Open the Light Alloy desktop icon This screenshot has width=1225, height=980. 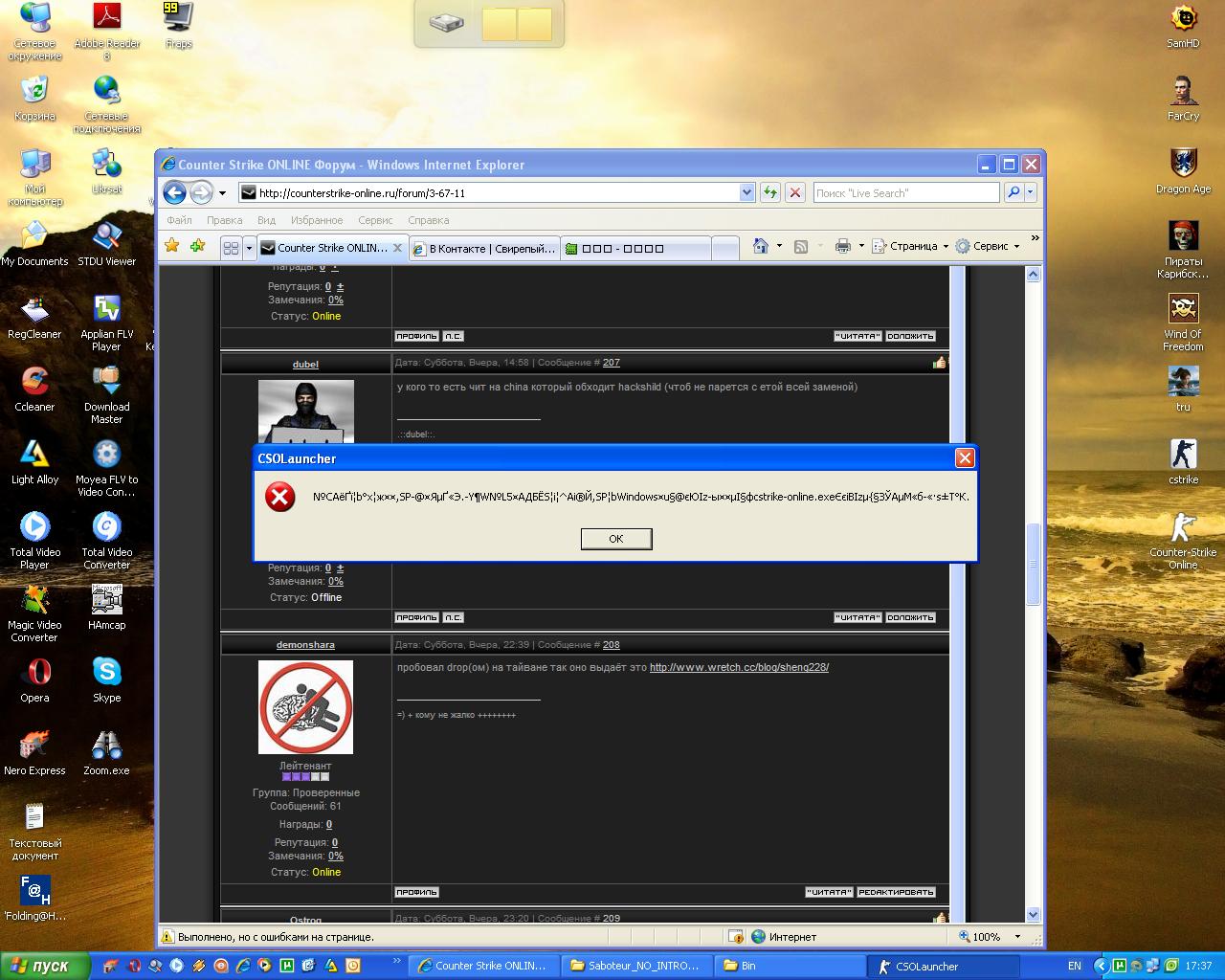pos(34,462)
